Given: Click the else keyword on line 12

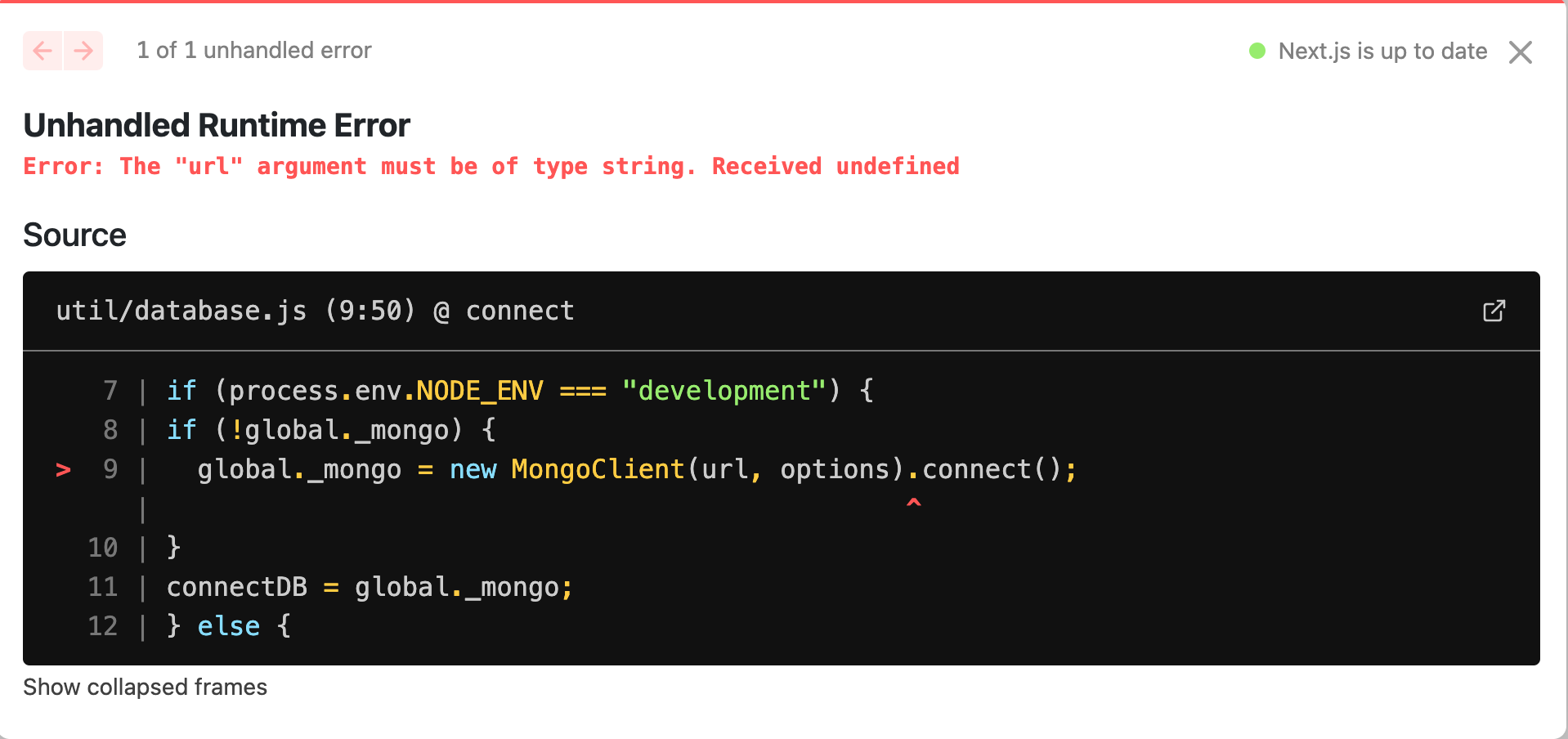Looking at the screenshot, I should [x=228, y=626].
